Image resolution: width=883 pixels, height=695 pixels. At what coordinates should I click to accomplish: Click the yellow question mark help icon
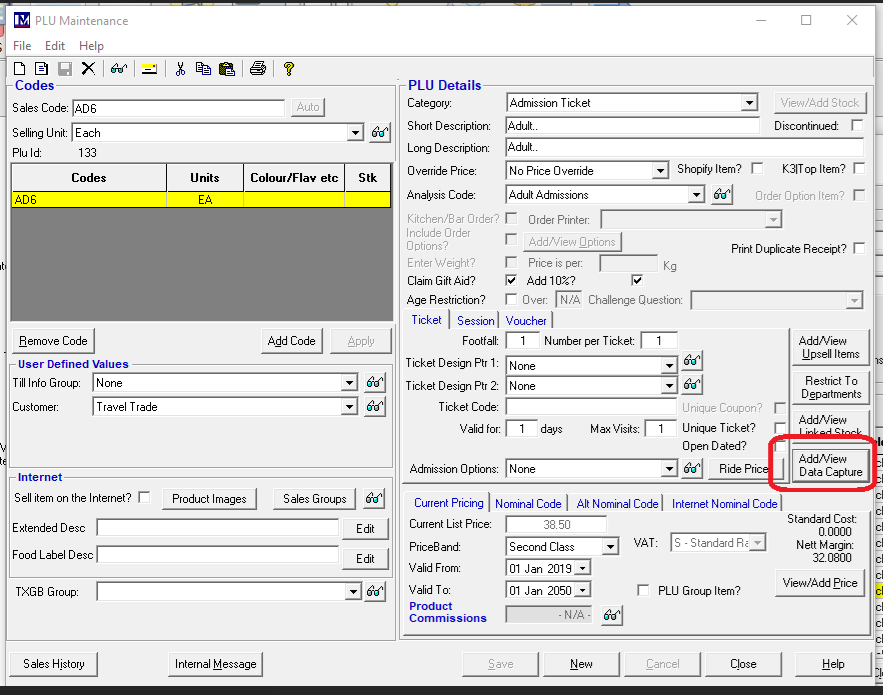pos(288,69)
